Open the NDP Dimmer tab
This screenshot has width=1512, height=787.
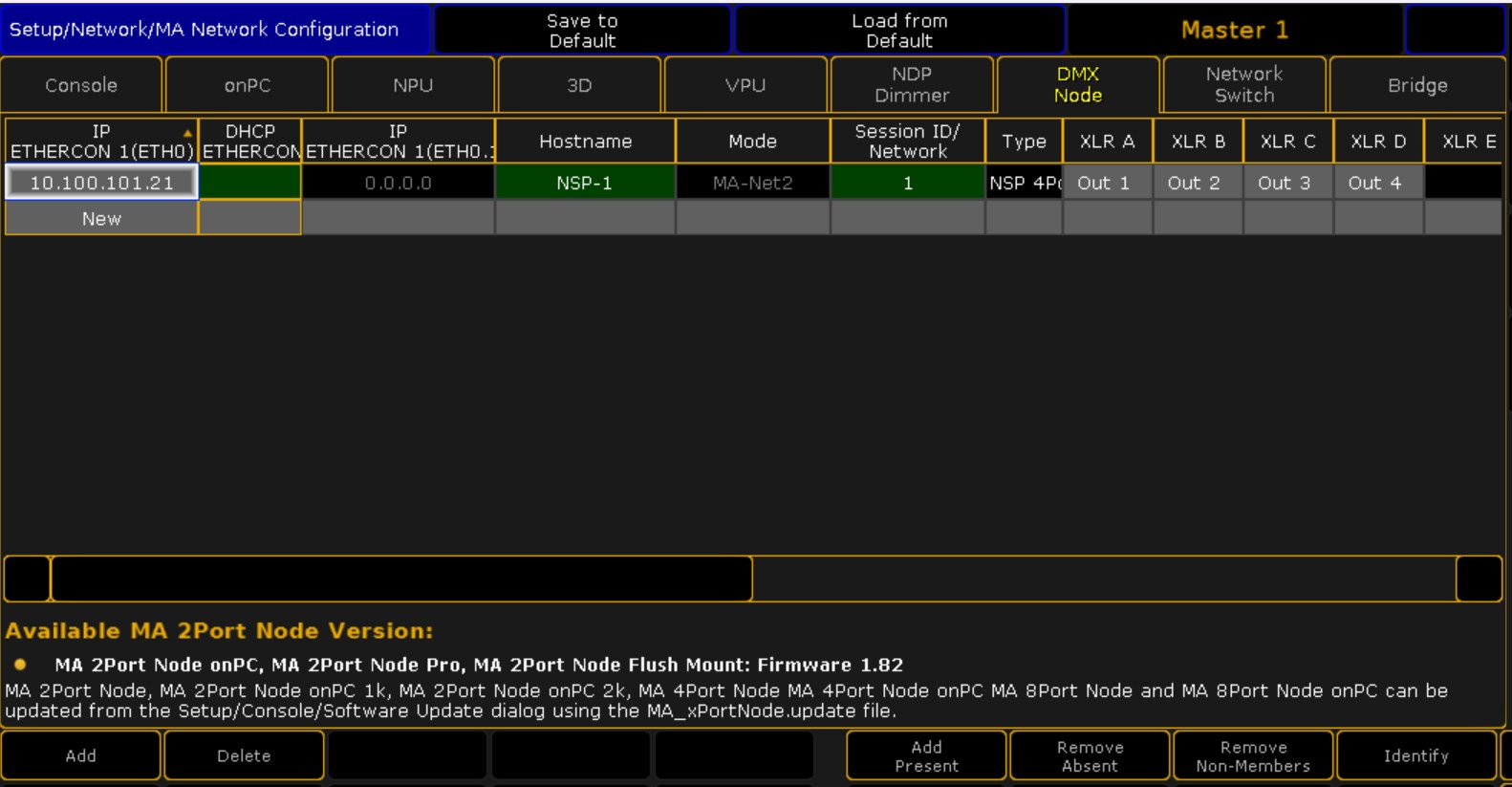[x=912, y=85]
